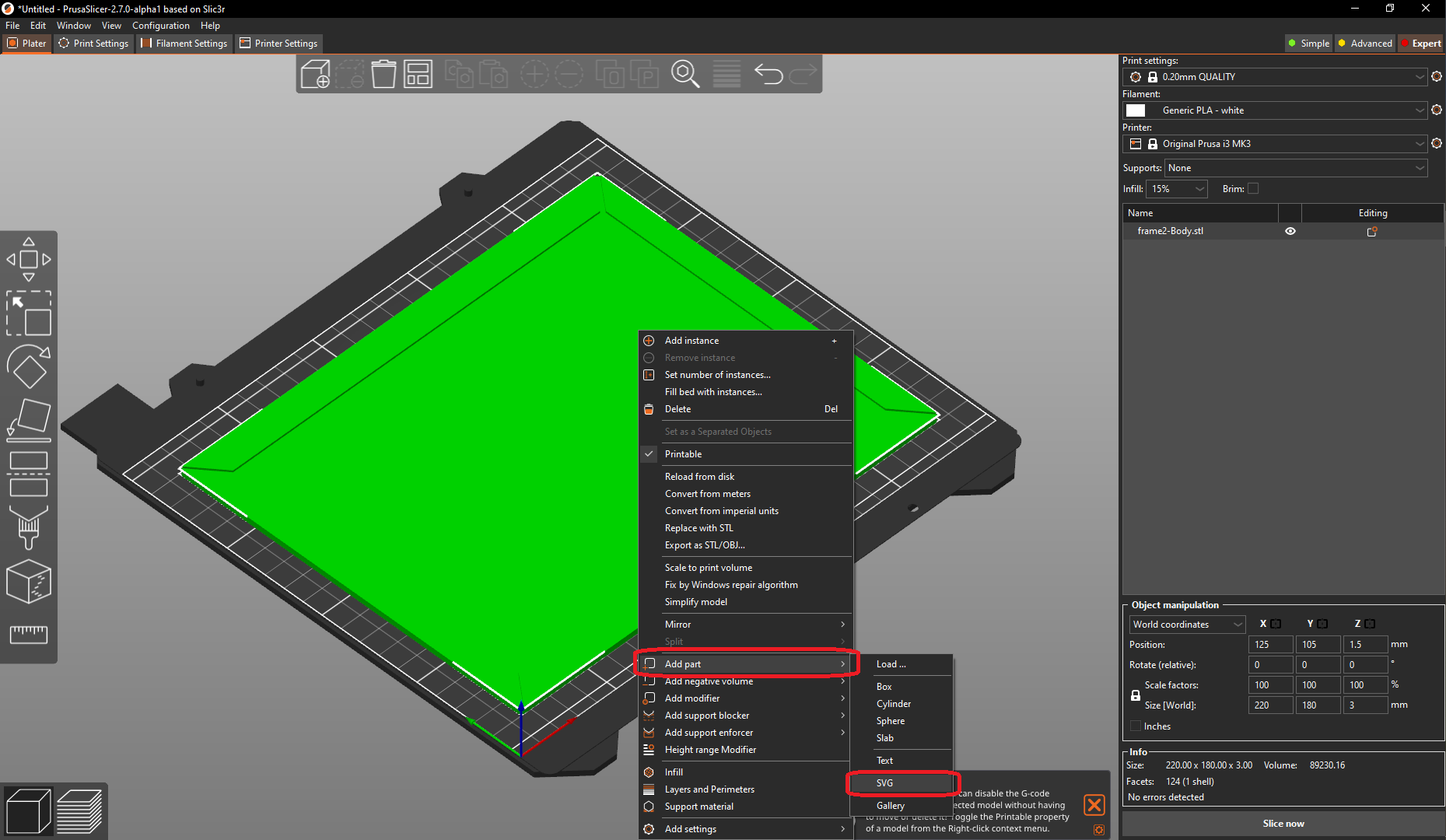Click the Slice now button

tap(1283, 824)
